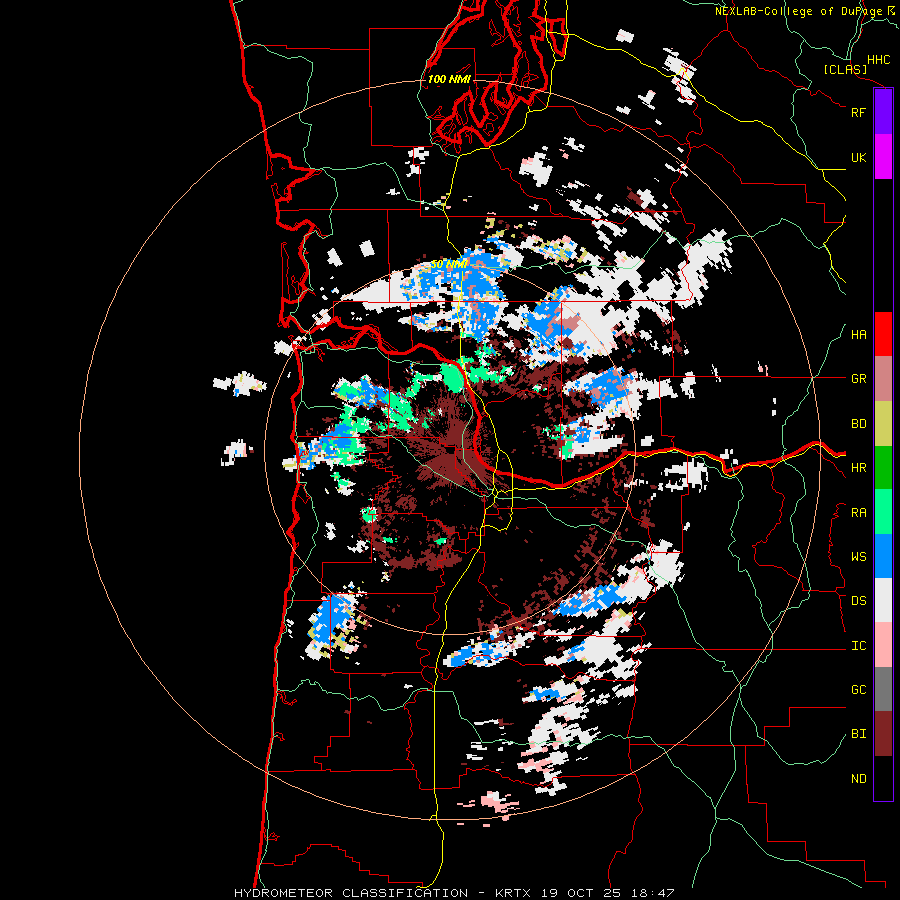Viewport: 900px width, 900px height.
Task: Click the IC legend label
Action: (858, 646)
